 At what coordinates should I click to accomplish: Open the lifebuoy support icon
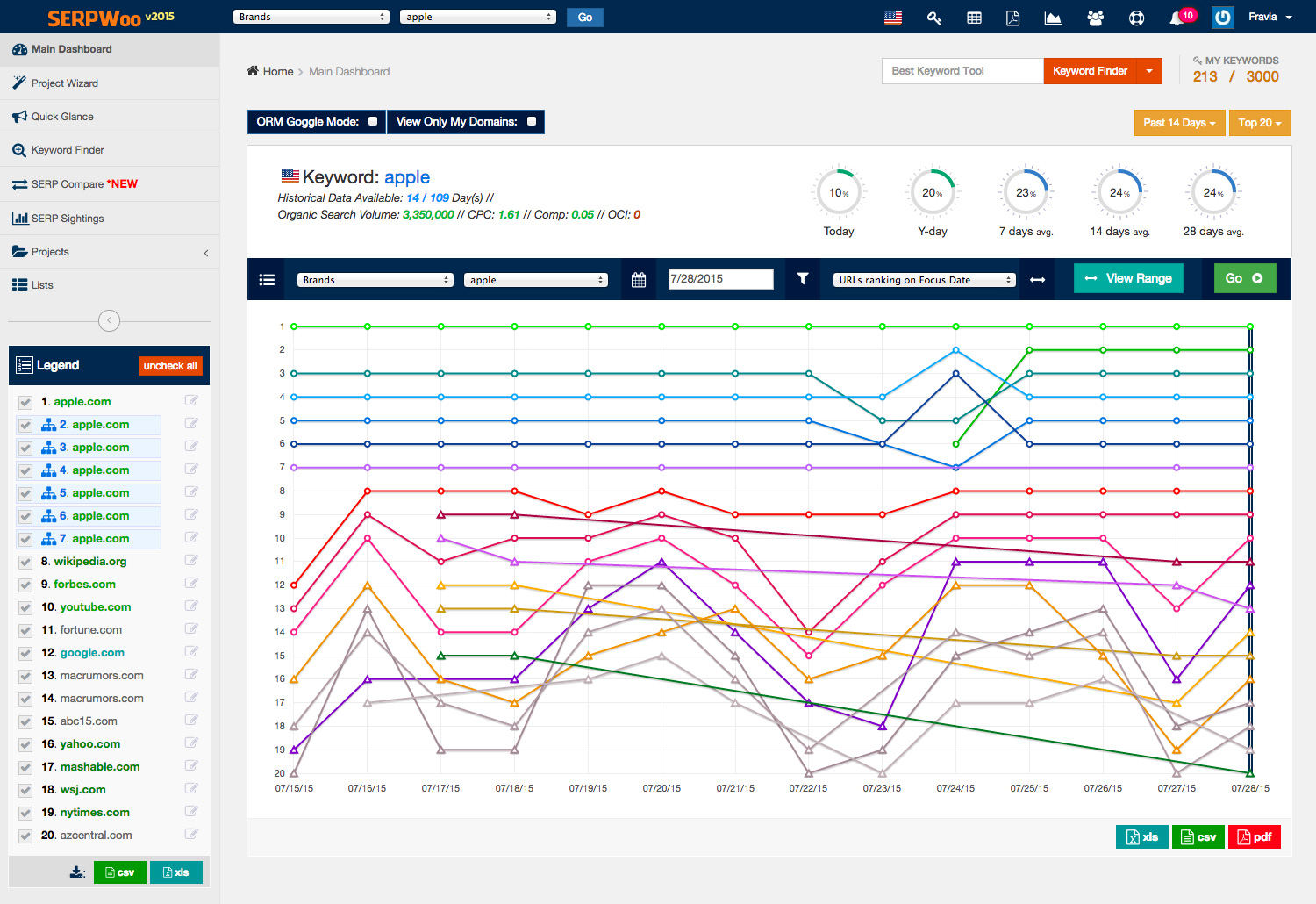(1136, 18)
